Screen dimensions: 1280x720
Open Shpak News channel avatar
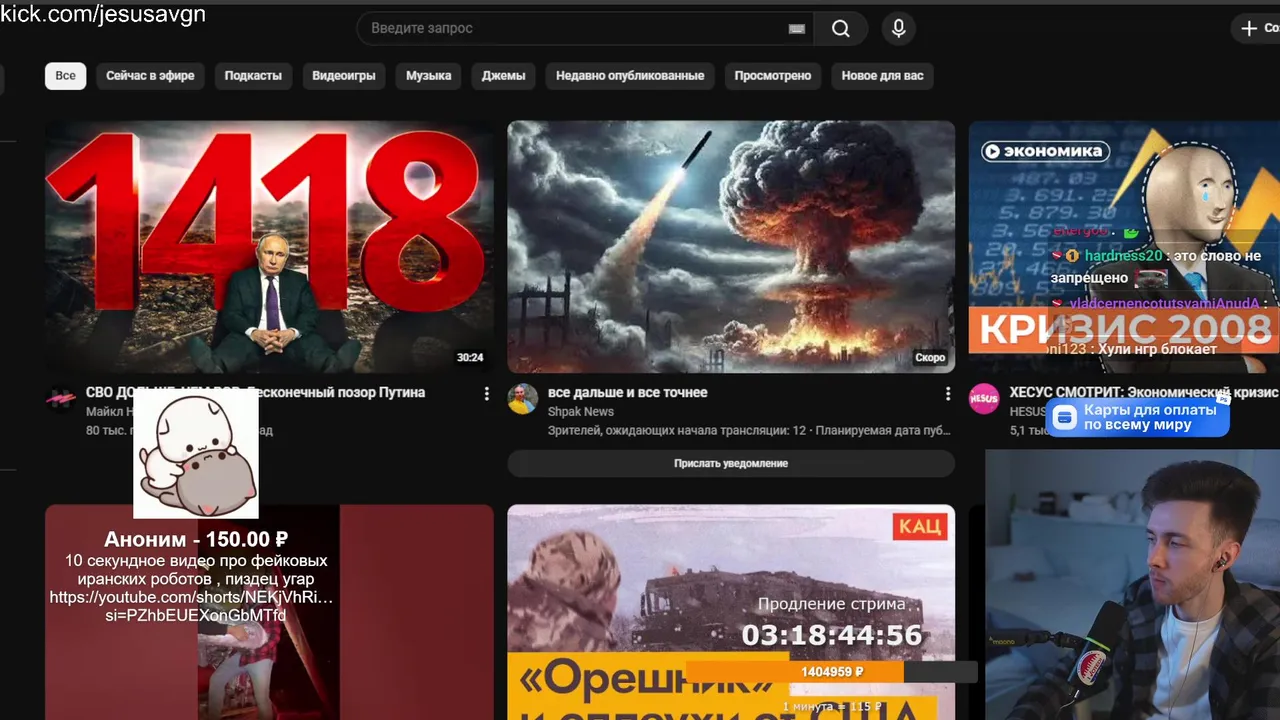(522, 399)
